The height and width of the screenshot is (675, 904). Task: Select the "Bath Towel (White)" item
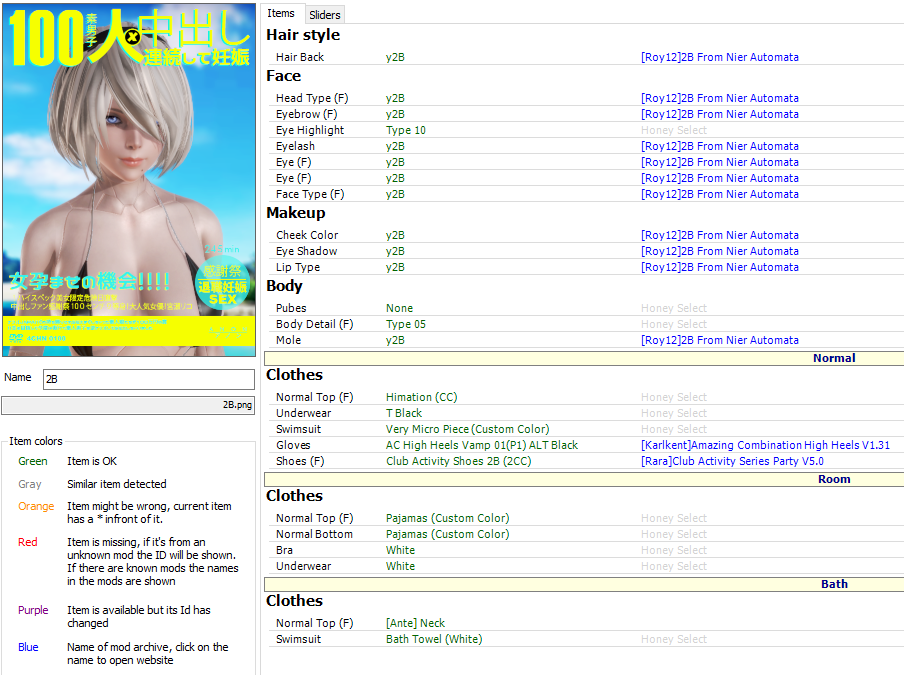[434, 639]
